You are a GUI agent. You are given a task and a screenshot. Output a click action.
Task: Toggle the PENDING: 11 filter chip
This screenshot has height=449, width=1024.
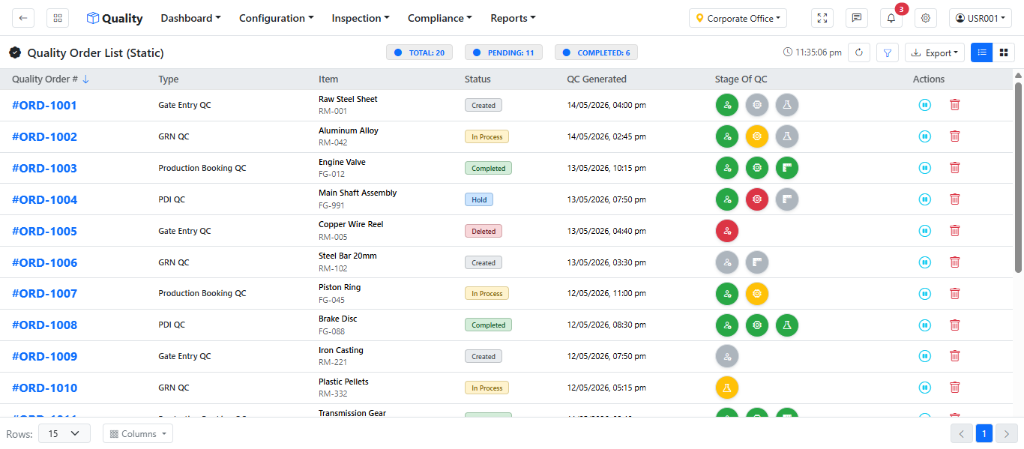[x=504, y=52]
